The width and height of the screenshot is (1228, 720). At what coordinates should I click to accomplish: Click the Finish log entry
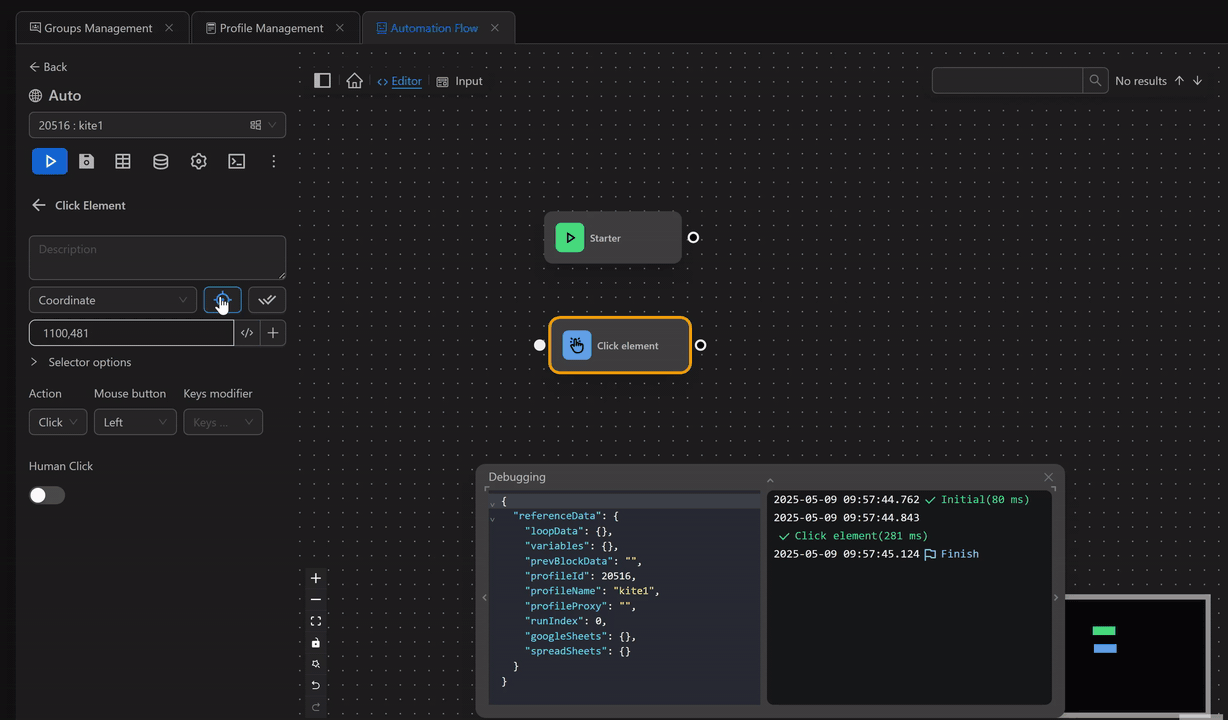pyautogui.click(x=951, y=554)
